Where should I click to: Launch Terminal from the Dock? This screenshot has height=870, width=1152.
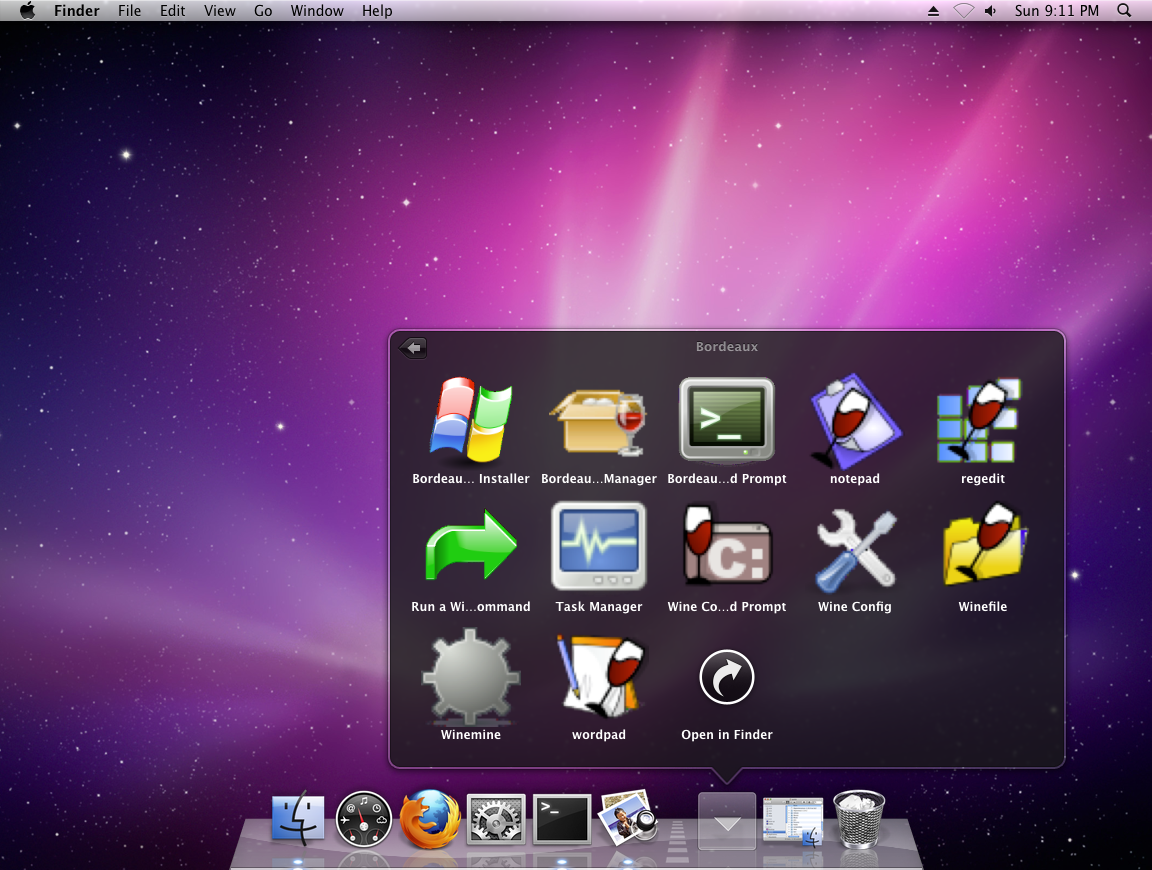(x=562, y=818)
